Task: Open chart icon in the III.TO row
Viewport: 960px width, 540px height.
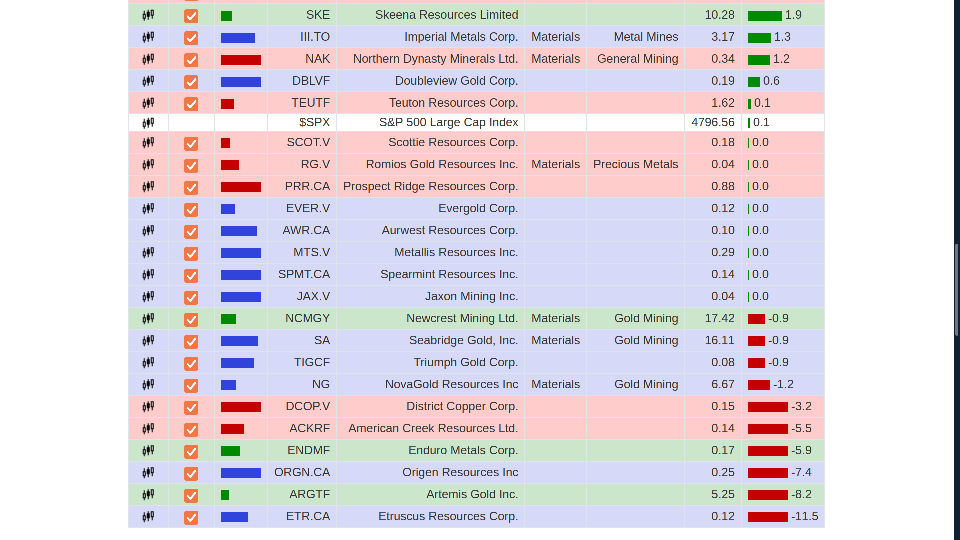Action: tap(148, 37)
